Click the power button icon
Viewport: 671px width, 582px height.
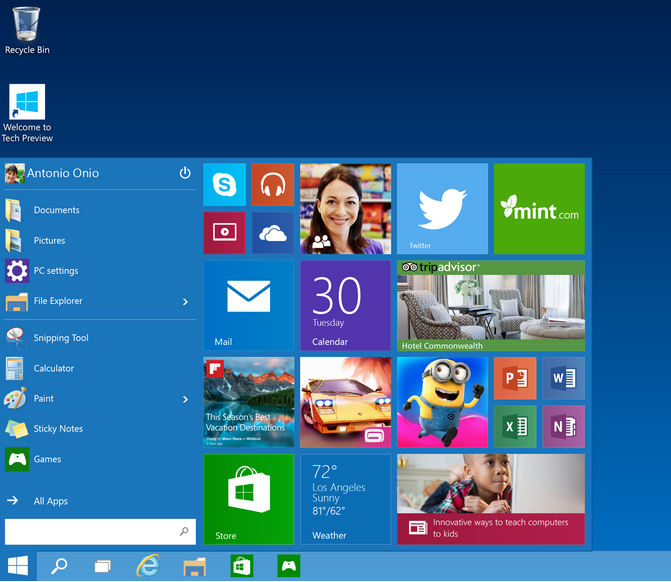[x=185, y=173]
